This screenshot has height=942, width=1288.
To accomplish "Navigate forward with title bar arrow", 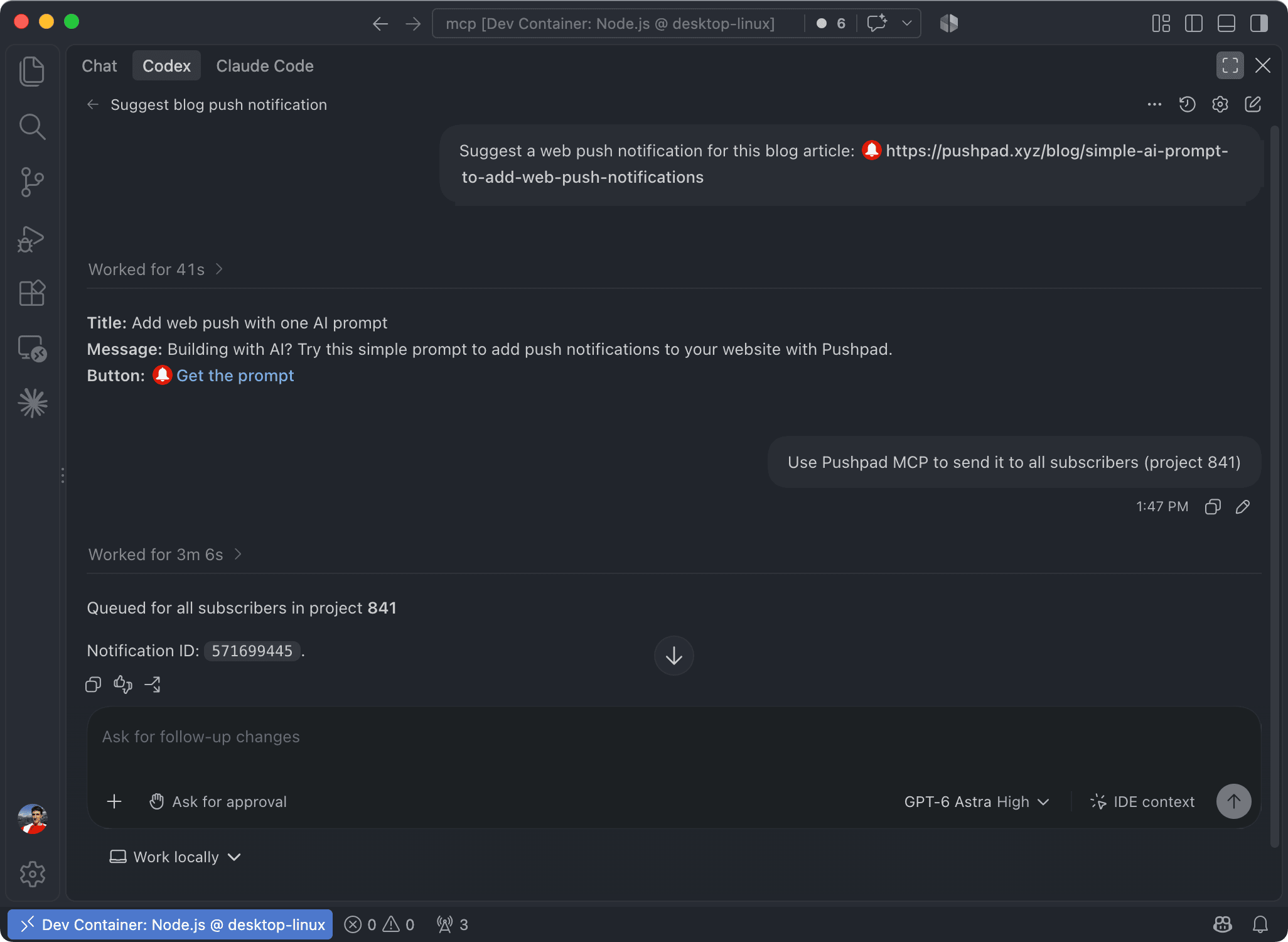I will coord(413,24).
